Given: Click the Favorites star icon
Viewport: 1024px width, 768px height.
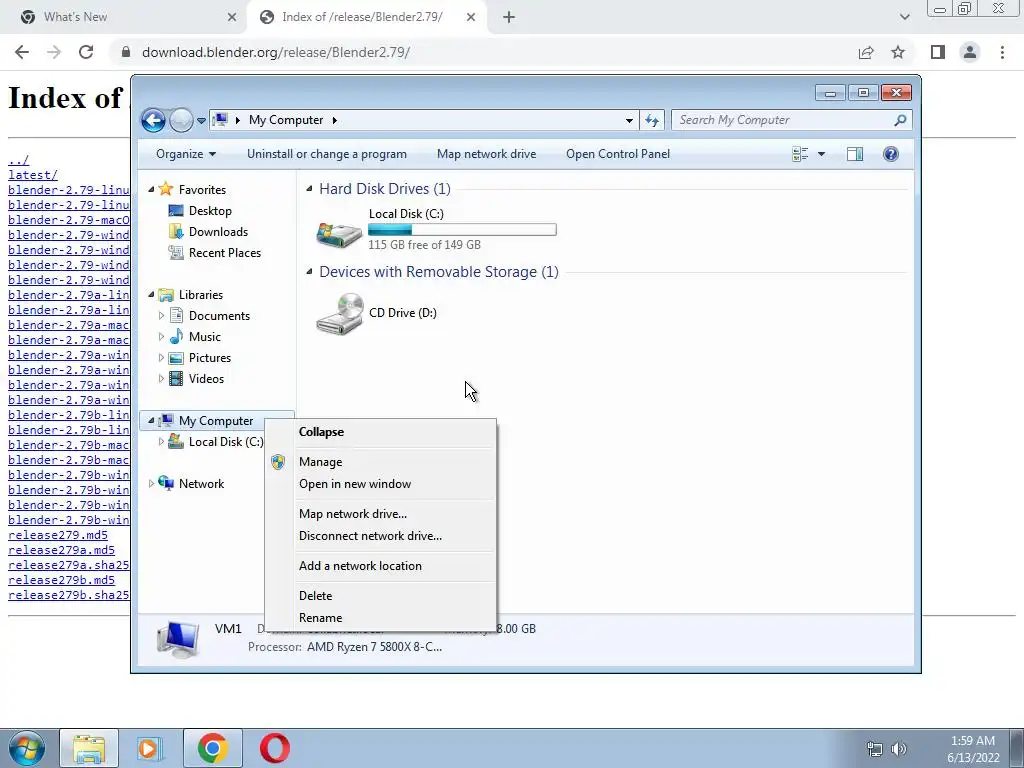Looking at the screenshot, I should [166, 189].
